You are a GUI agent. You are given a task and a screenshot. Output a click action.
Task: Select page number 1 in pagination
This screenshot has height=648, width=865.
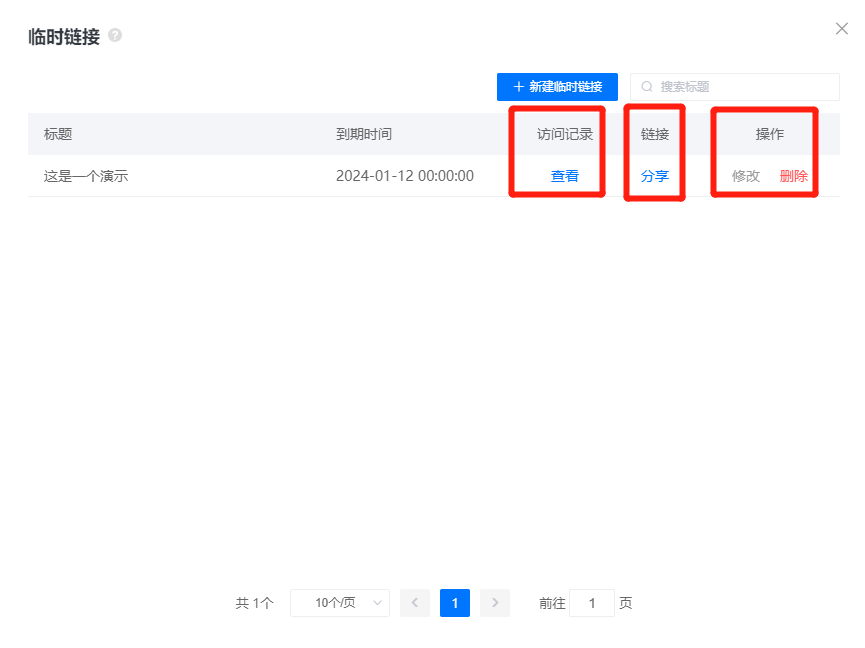coord(455,603)
